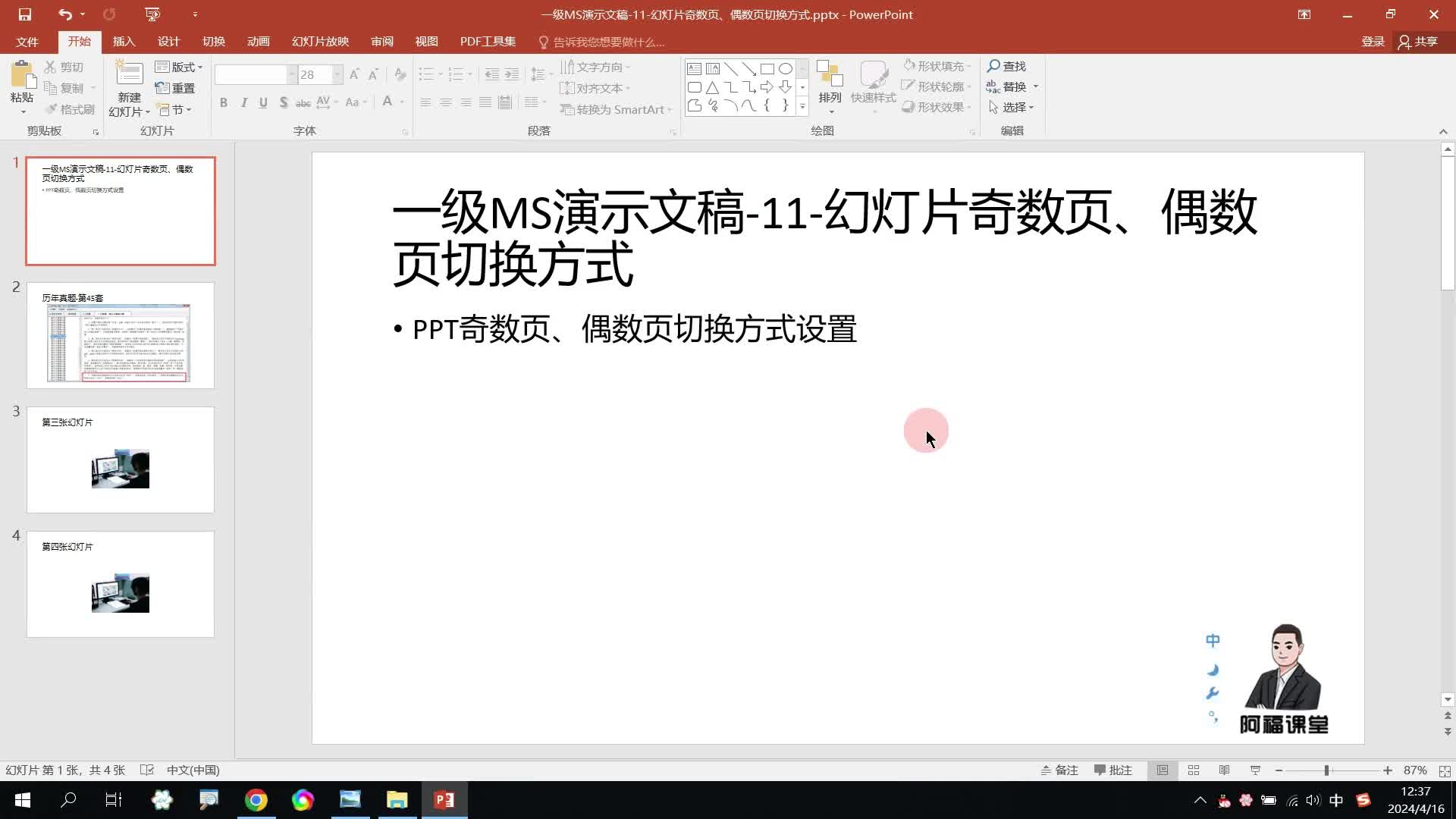Switch to the Animations (动画) tab
This screenshot has width=1456, height=819.
[x=259, y=42]
